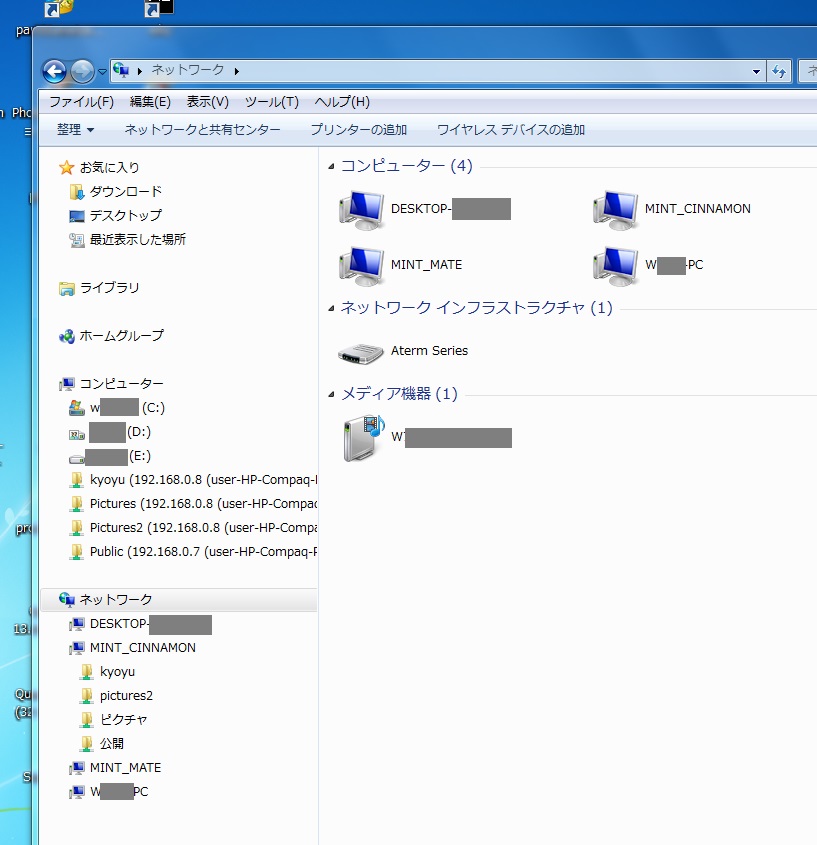Click プリンターの追加 in the toolbar
Image resolution: width=817 pixels, height=845 pixels.
[x=358, y=129]
